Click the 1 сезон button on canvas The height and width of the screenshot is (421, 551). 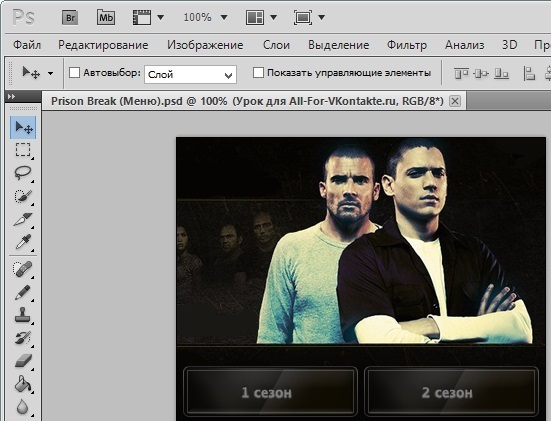coord(270,392)
